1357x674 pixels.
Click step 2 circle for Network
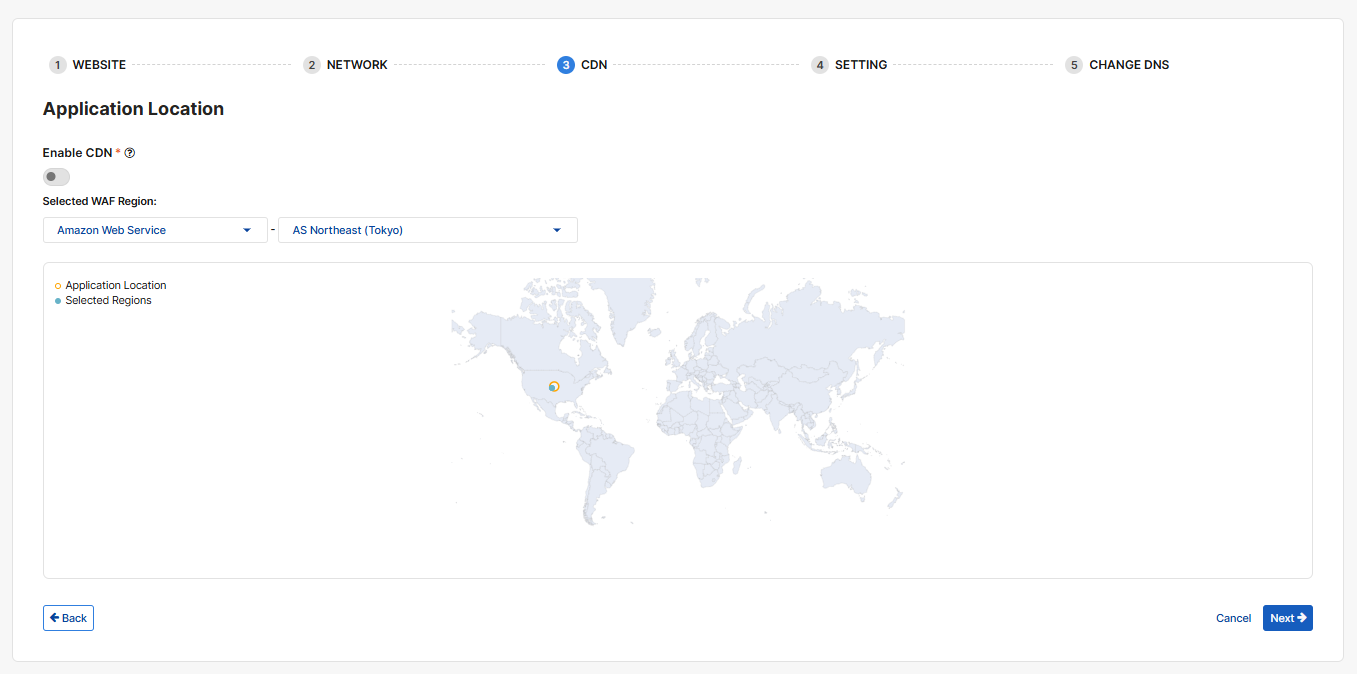(312, 65)
